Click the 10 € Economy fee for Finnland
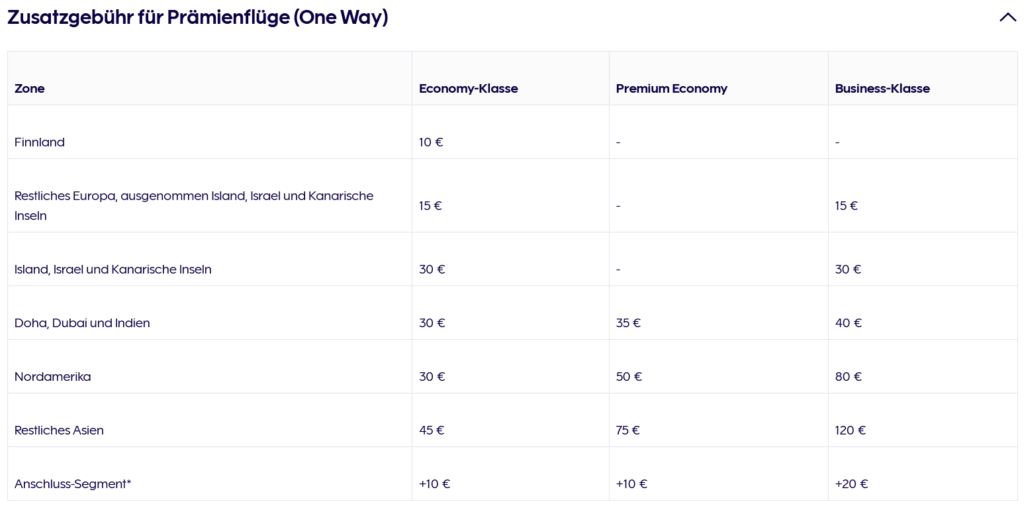This screenshot has width=1024, height=508. click(x=431, y=142)
